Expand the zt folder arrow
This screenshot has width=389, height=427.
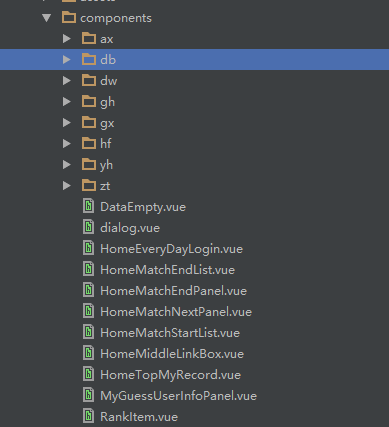tap(67, 186)
